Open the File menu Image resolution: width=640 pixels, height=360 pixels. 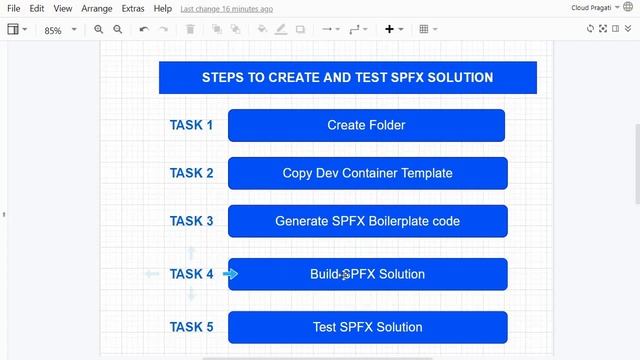(x=13, y=9)
